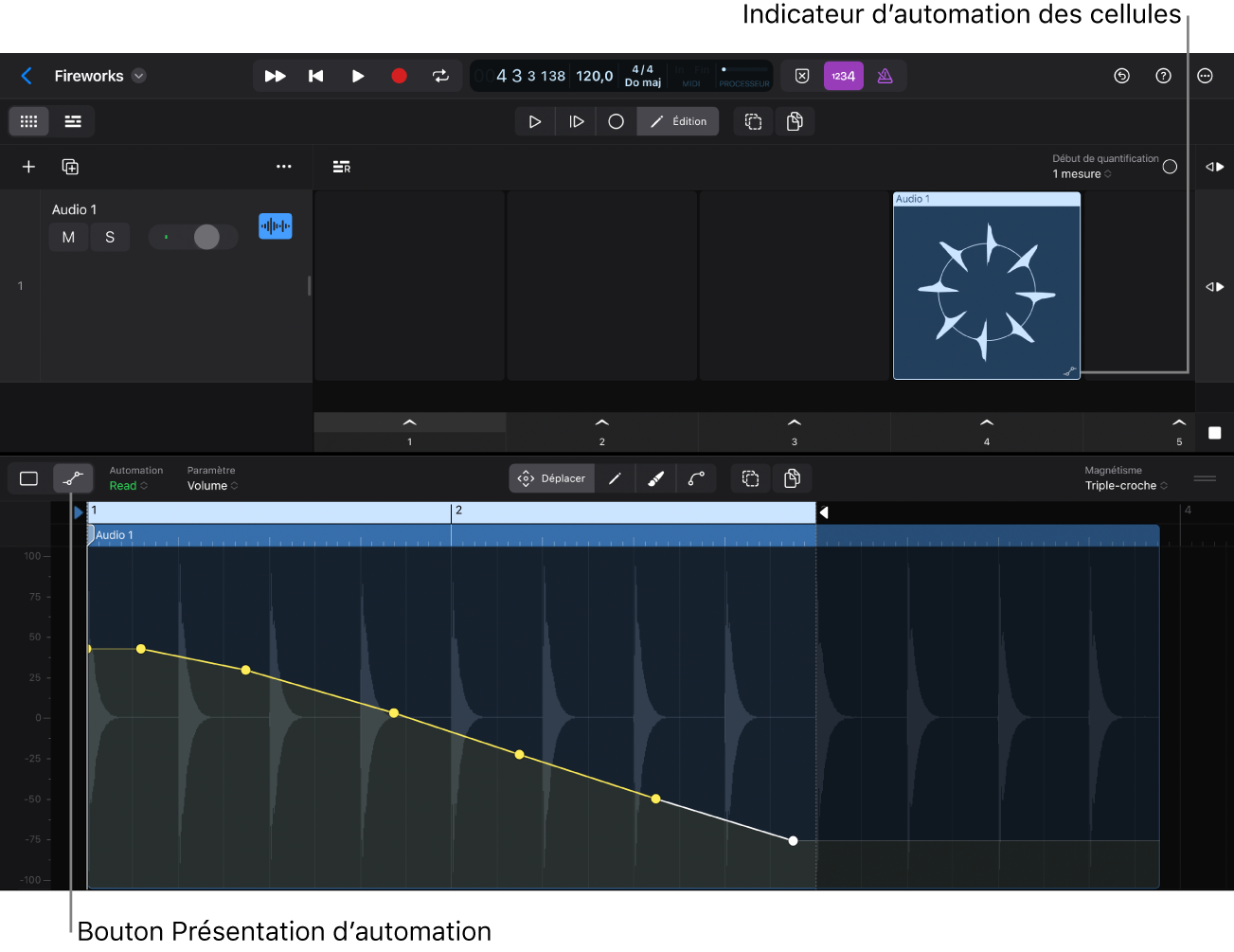1234x952 pixels.
Task: Mute the Audio 1 track
Action: pos(68,237)
